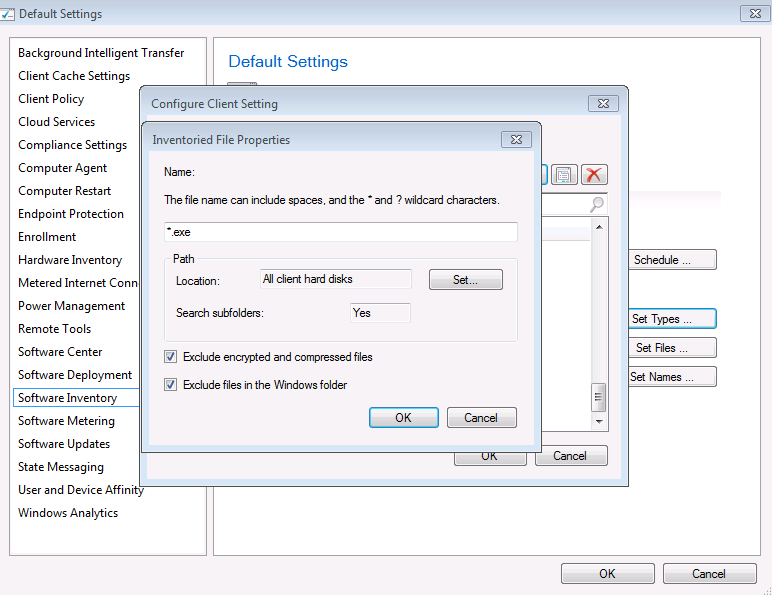Click the scroll up arrow in file list
This screenshot has height=595, width=772.
pyautogui.click(x=599, y=227)
